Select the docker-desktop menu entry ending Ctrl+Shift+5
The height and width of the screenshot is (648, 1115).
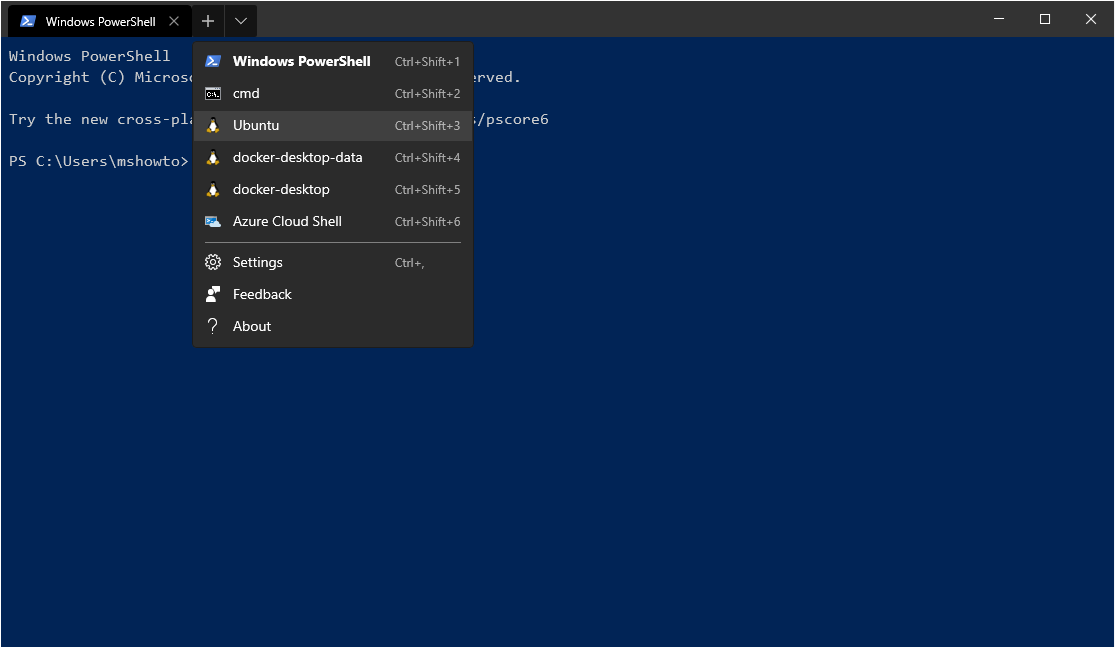coord(333,189)
